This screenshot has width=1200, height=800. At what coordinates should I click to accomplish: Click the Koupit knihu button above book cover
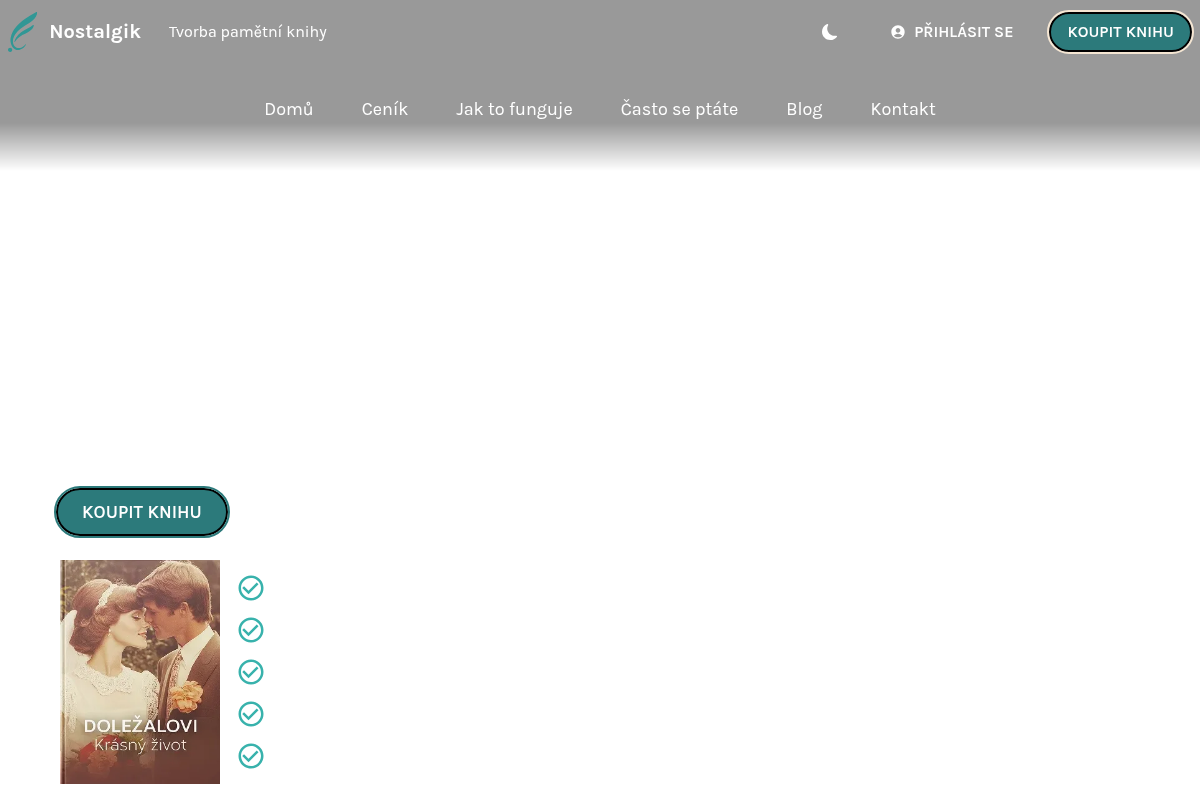(x=142, y=512)
